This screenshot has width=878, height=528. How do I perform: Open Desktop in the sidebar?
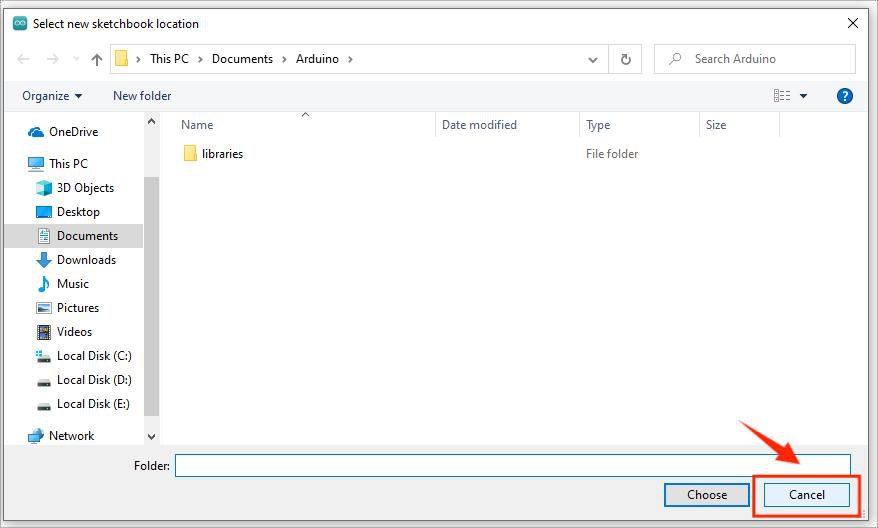[78, 212]
